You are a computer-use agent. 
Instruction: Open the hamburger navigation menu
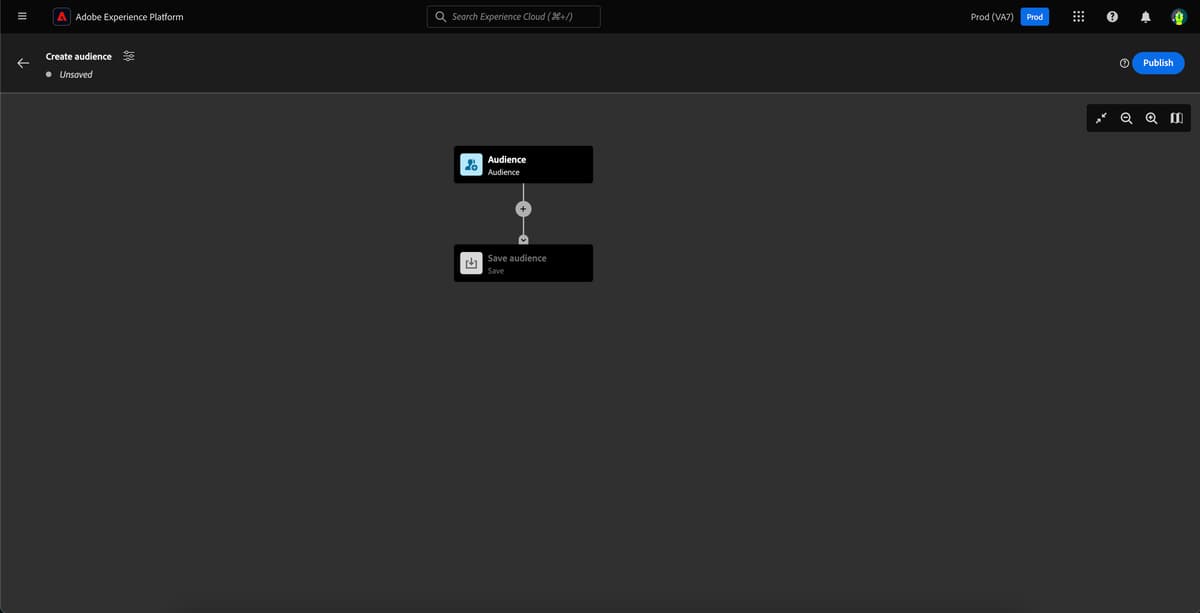pos(21,16)
